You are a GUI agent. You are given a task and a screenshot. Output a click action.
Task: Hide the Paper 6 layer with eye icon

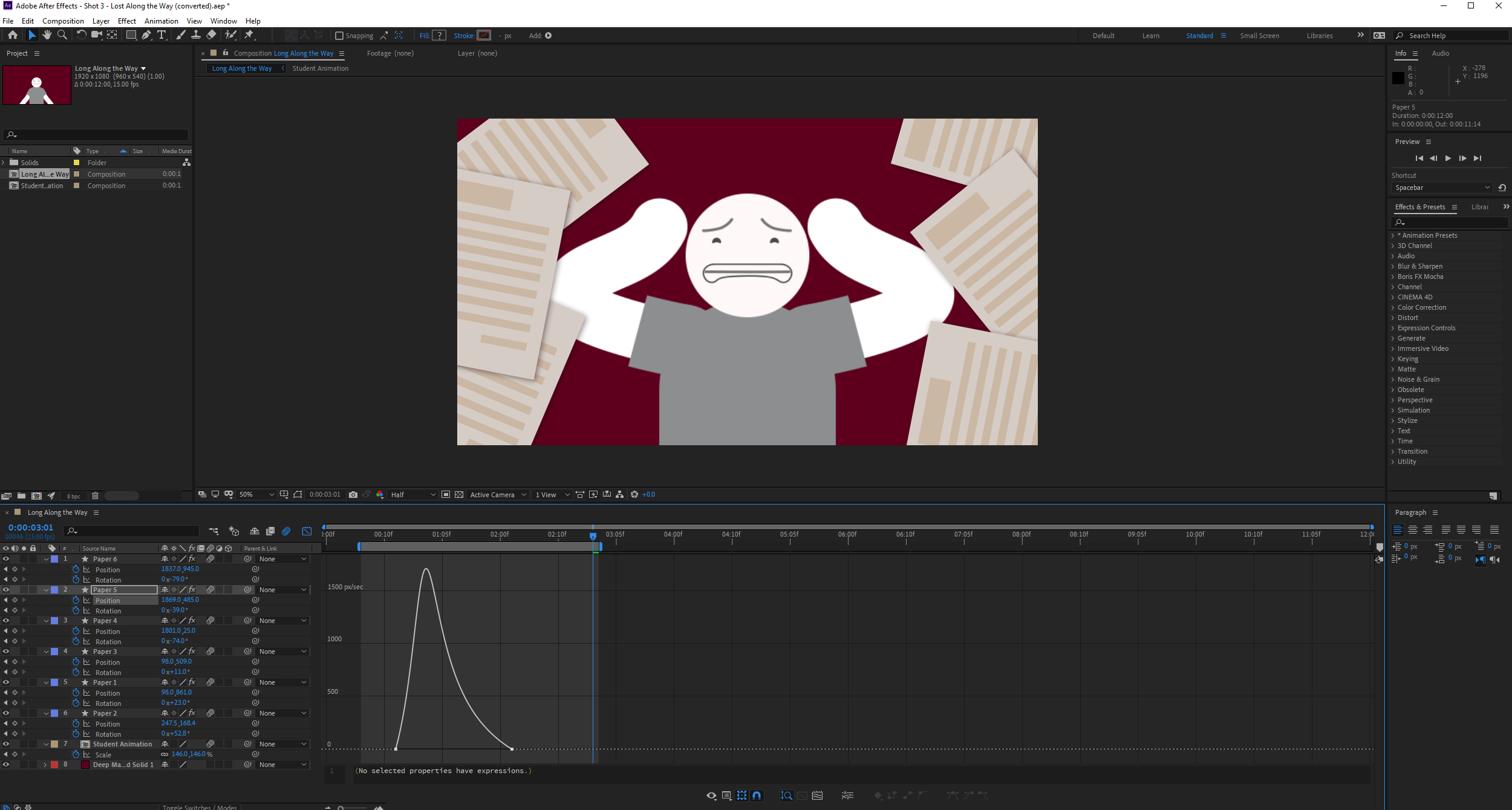point(6,559)
